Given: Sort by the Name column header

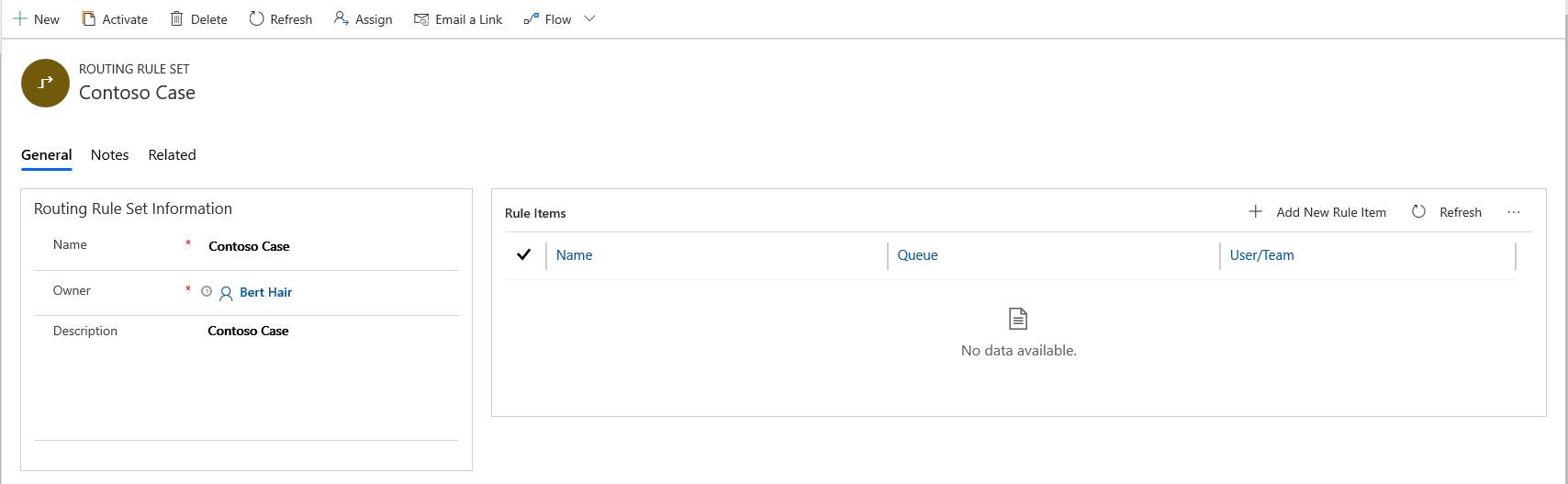Looking at the screenshot, I should click(575, 255).
